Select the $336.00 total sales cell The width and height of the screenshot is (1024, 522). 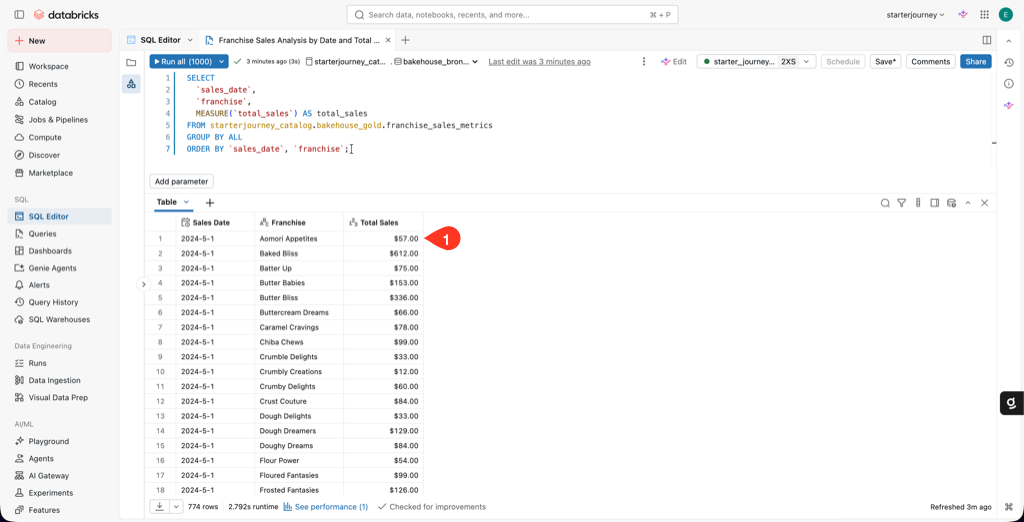click(x=383, y=298)
